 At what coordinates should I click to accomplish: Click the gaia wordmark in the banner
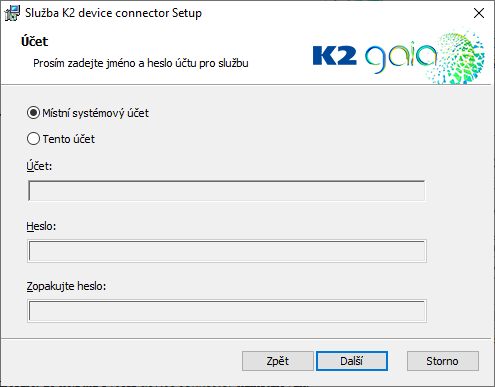coord(400,57)
